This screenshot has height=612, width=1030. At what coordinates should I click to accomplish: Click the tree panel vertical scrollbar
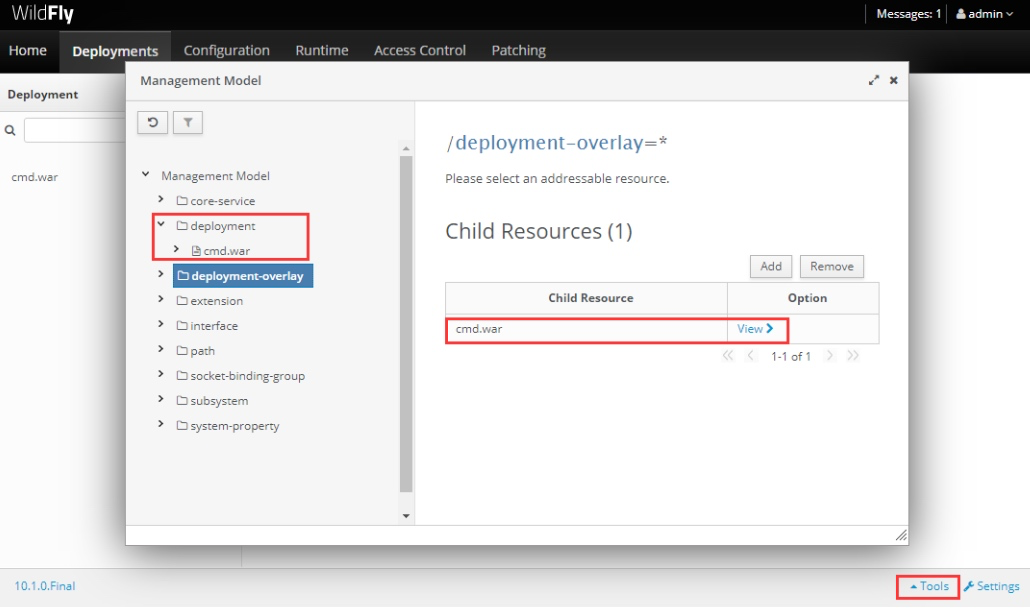tap(406, 323)
